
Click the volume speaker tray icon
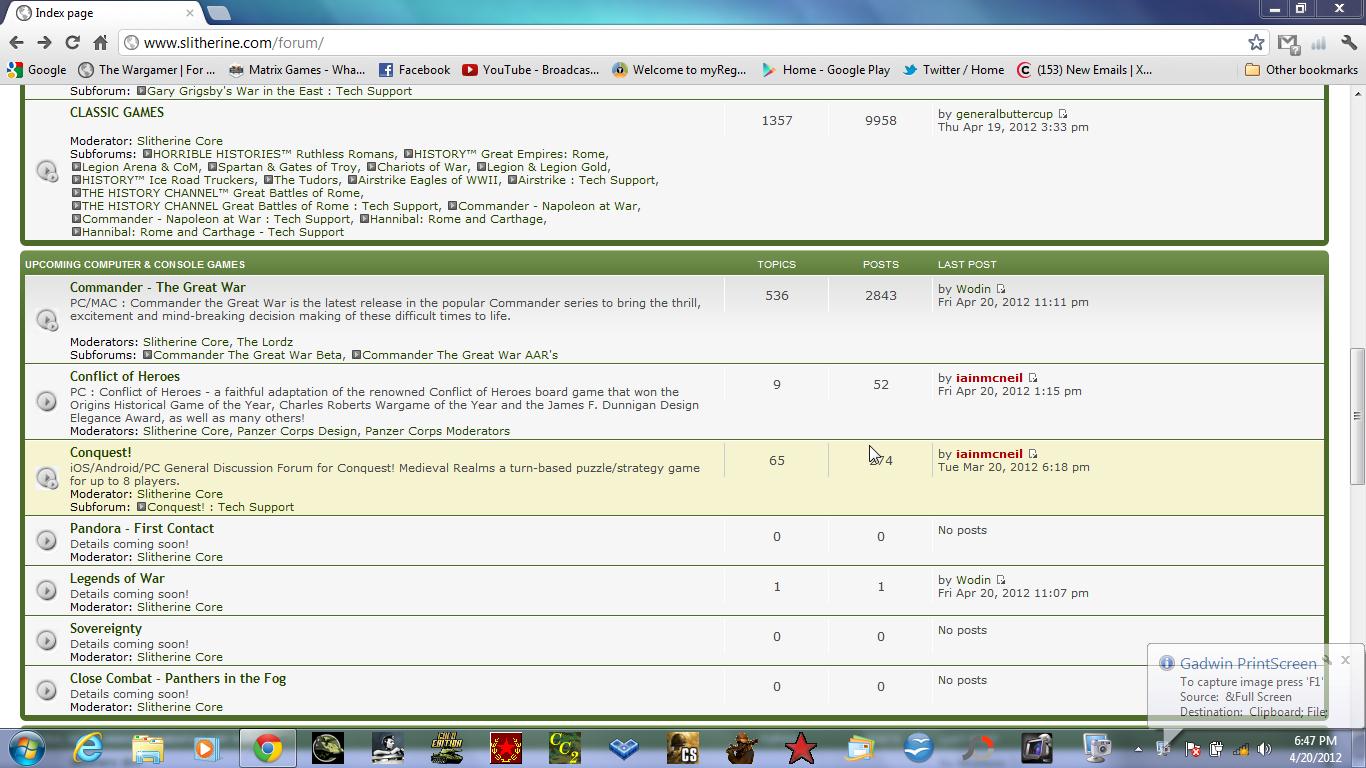click(1264, 748)
